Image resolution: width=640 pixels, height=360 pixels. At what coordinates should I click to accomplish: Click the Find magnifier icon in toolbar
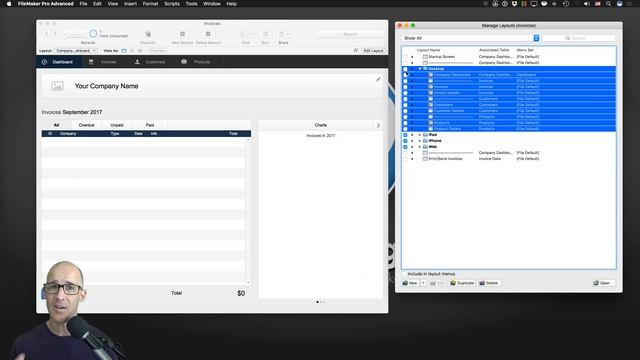click(x=242, y=34)
